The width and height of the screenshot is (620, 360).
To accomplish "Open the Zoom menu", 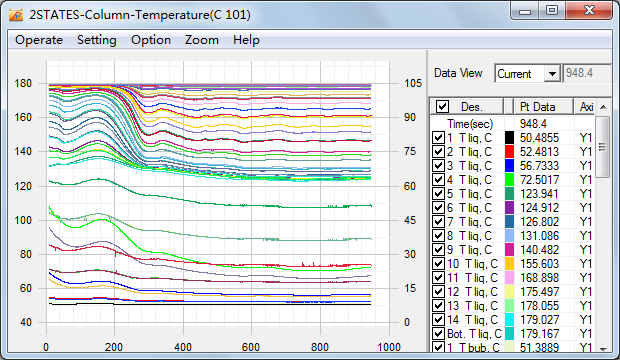I will [x=202, y=40].
